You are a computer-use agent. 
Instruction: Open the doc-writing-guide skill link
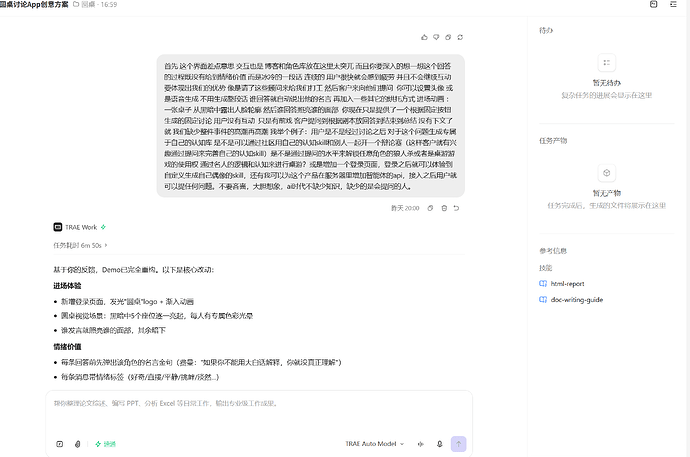[x=576, y=300]
